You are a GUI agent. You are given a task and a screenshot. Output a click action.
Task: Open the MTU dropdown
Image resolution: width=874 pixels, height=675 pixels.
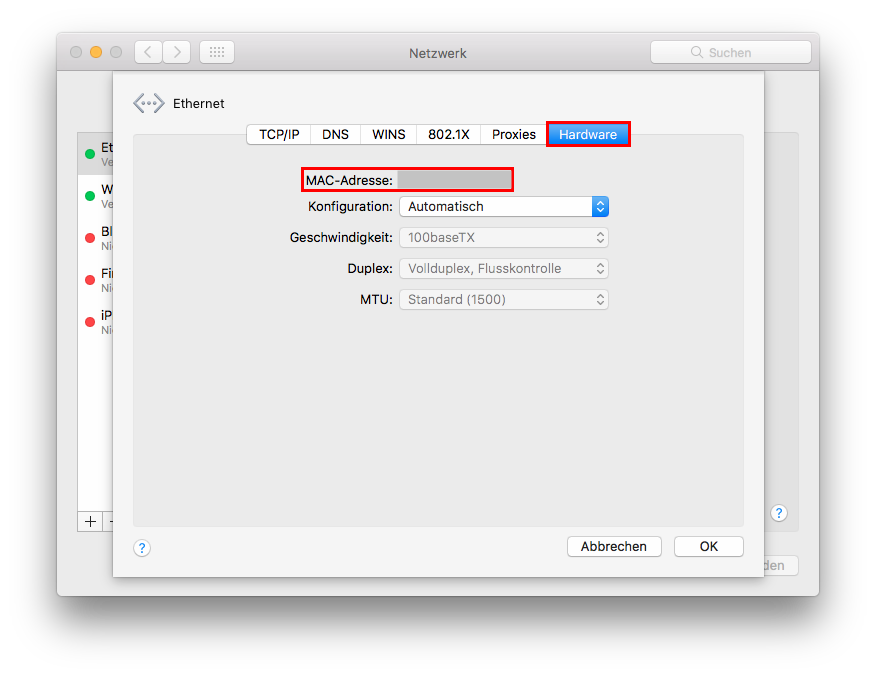tap(503, 299)
